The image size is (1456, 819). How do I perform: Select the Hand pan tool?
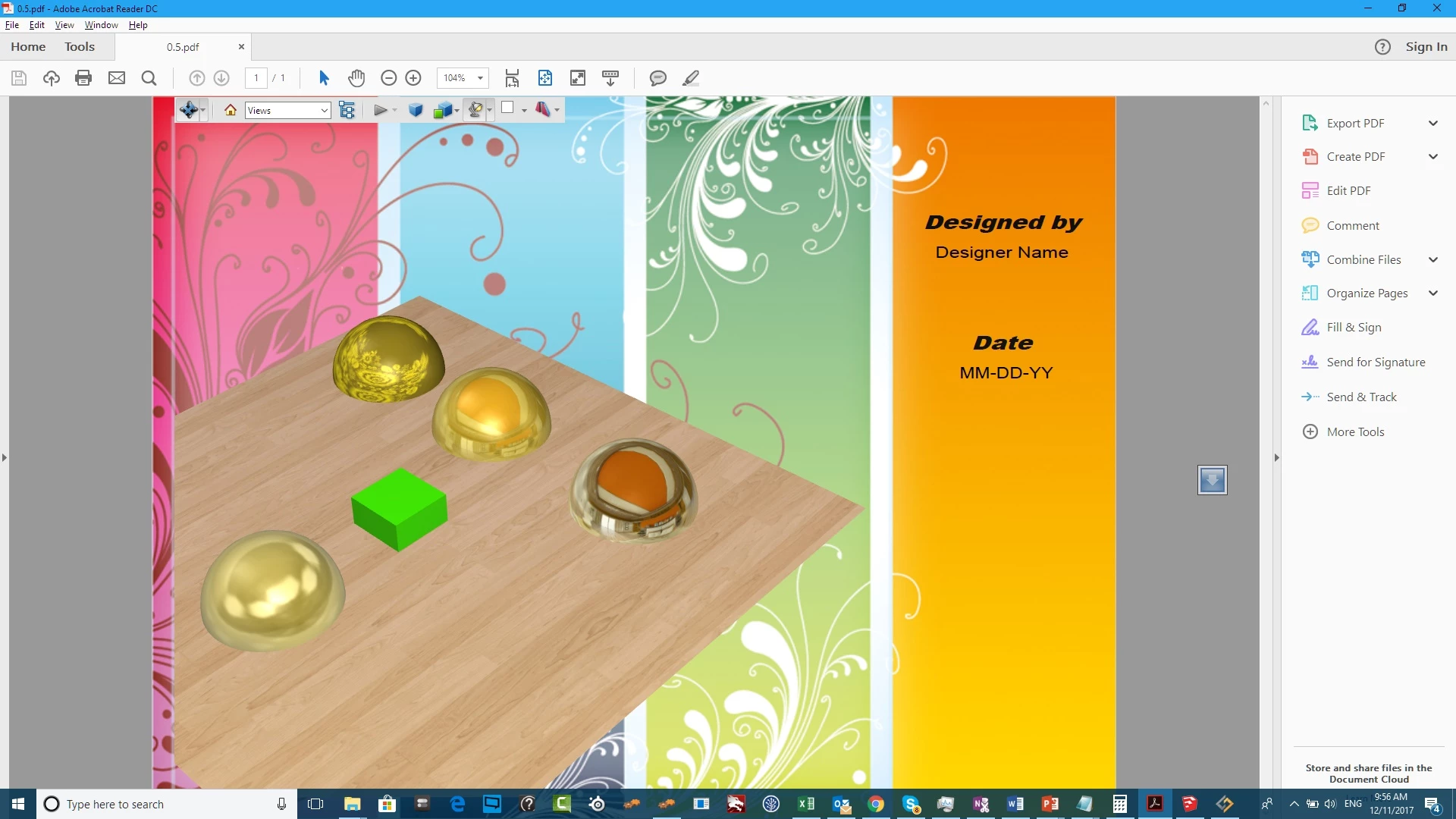[356, 78]
